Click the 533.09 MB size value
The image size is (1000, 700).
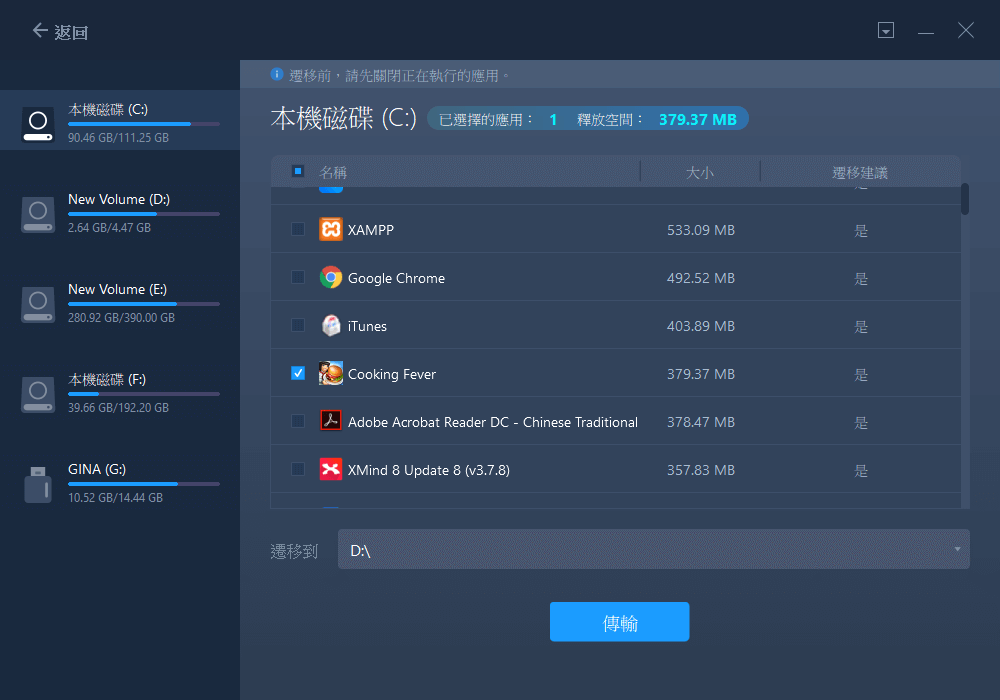pos(701,230)
